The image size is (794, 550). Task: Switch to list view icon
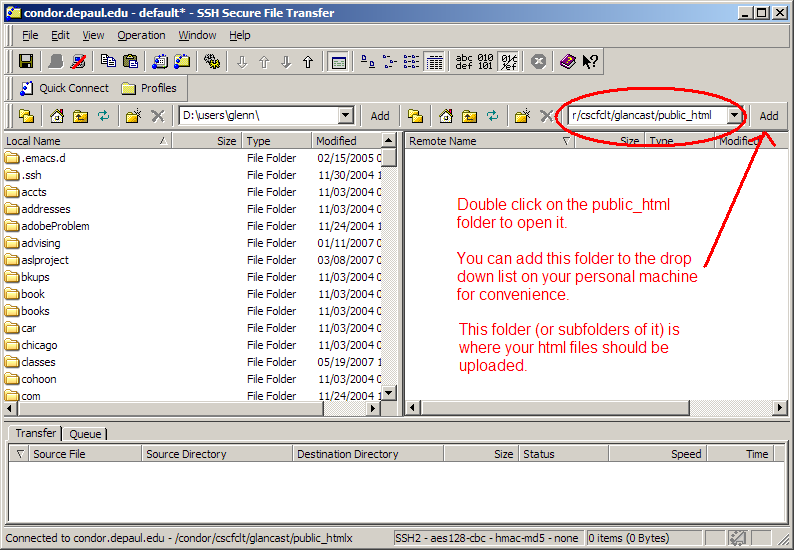[x=411, y=62]
